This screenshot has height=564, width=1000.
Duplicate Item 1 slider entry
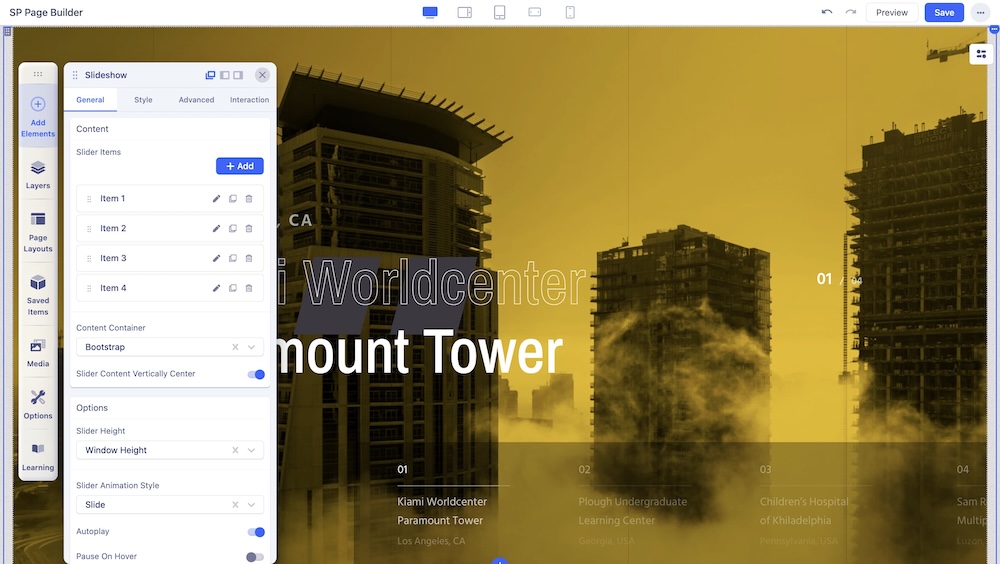point(233,198)
